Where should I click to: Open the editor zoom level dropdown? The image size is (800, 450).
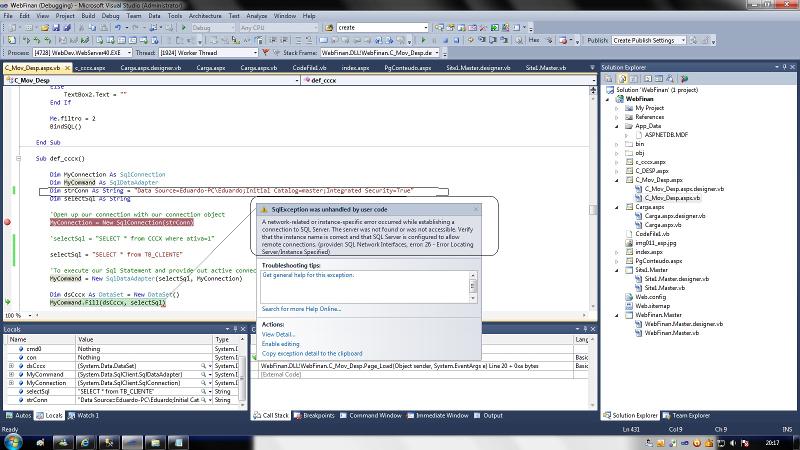click(30, 316)
